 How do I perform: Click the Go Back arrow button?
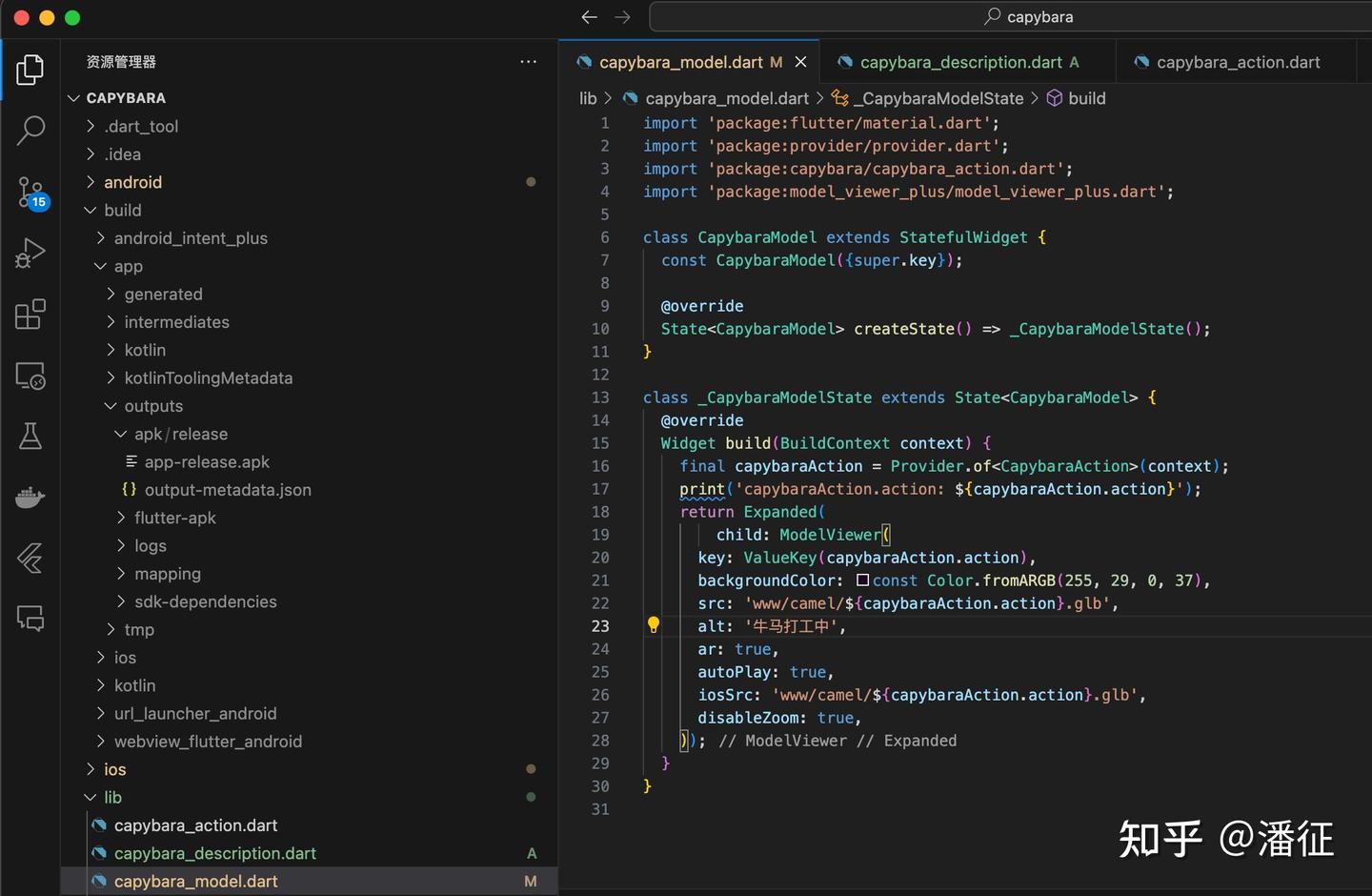click(589, 17)
